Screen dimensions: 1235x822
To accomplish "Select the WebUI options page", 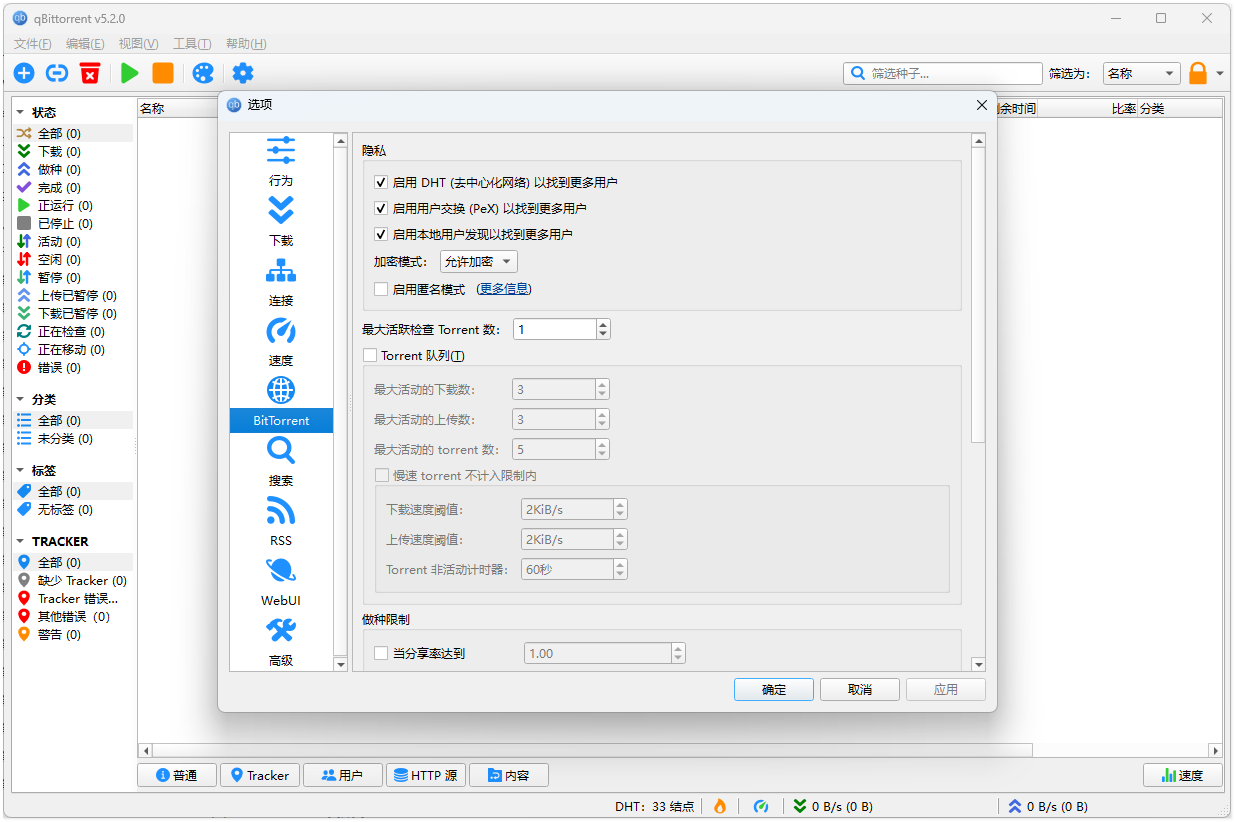I will [x=281, y=582].
